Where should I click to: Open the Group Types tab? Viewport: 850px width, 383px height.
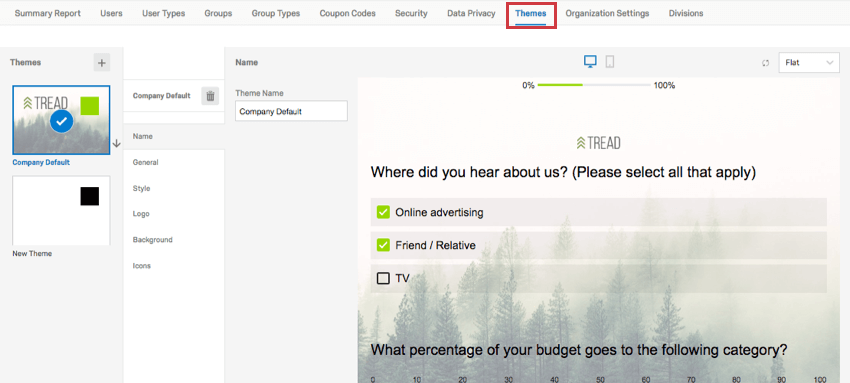275,14
